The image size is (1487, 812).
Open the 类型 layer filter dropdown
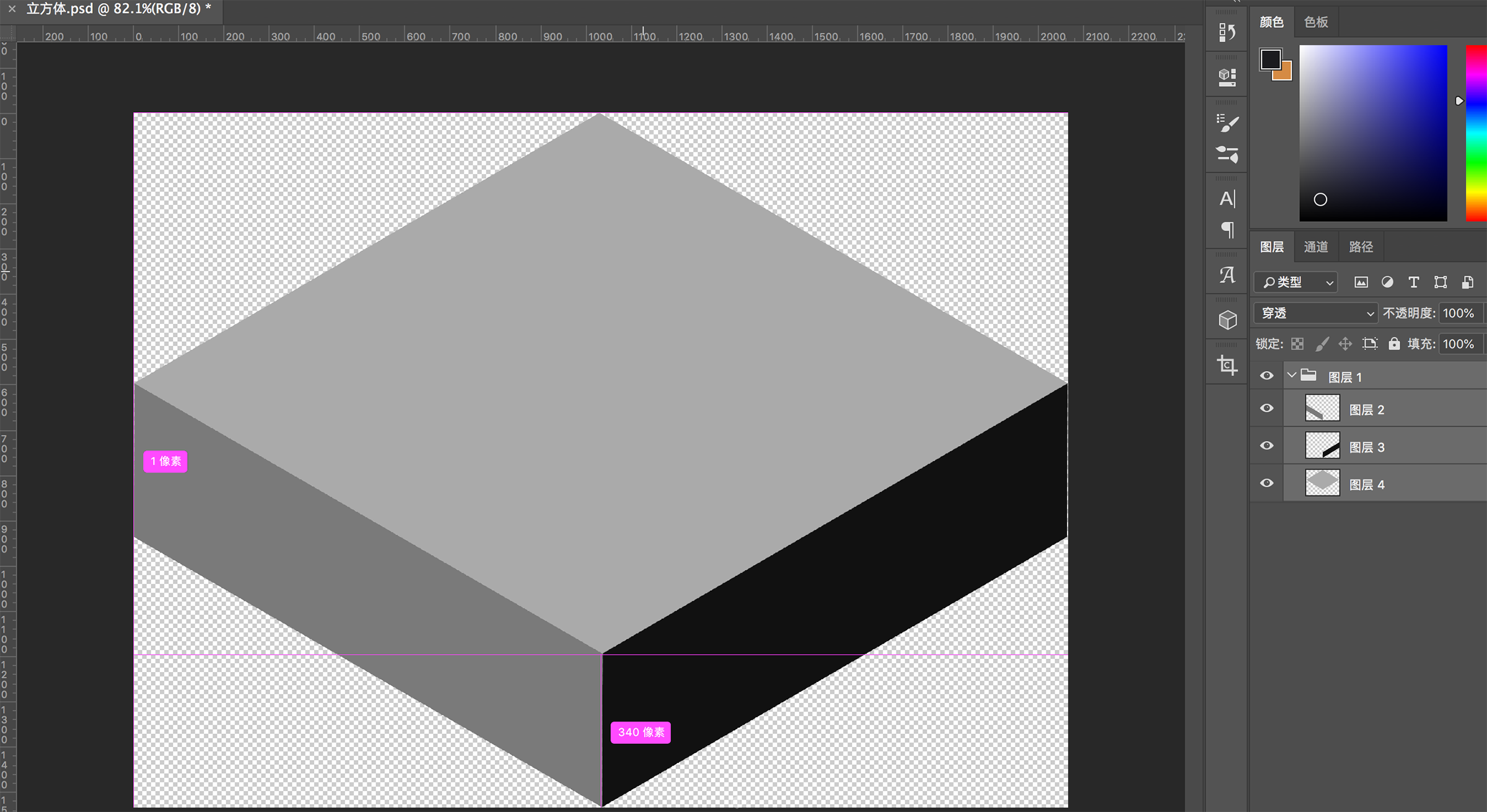point(1296,282)
